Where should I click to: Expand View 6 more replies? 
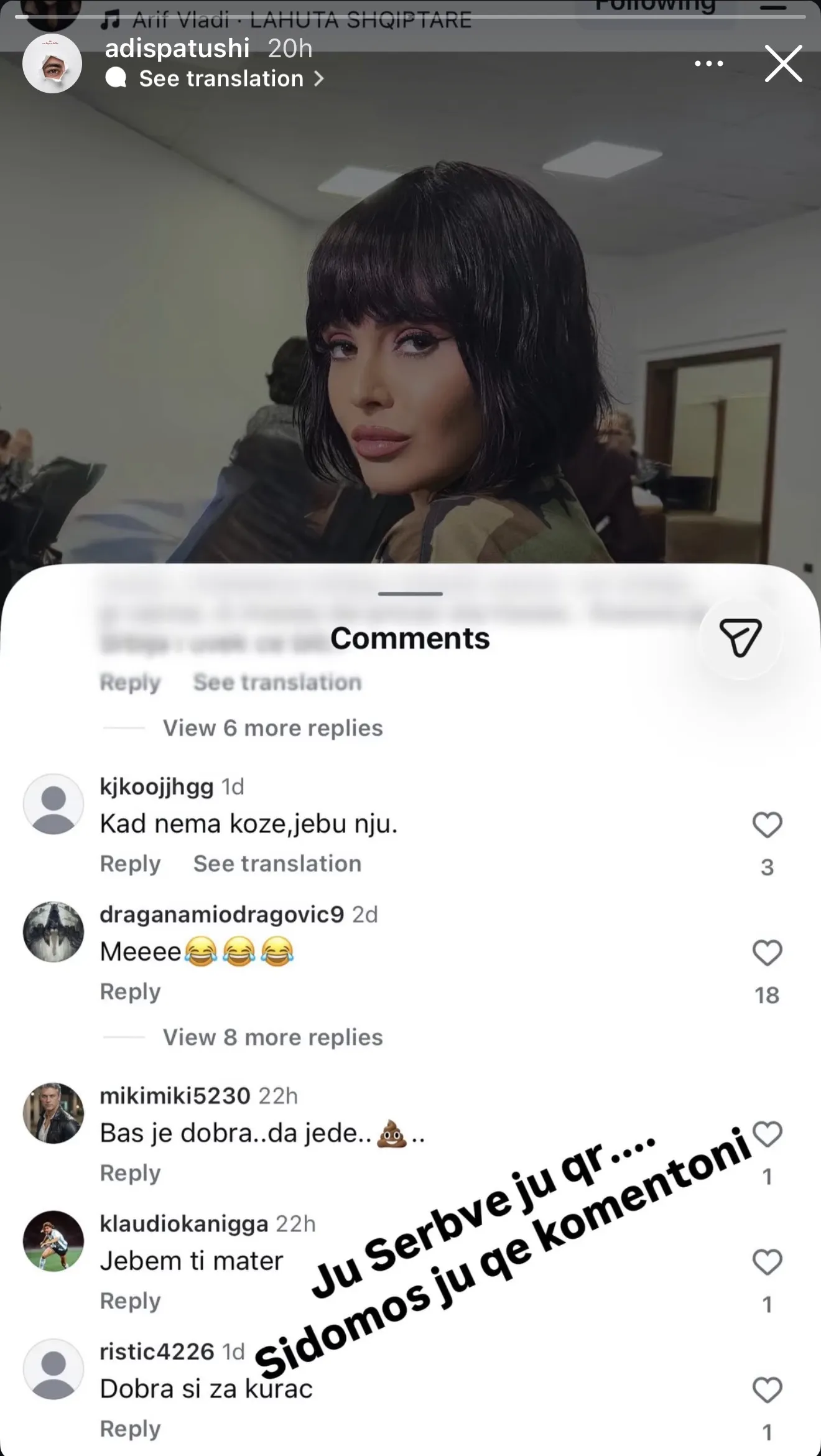click(x=272, y=728)
